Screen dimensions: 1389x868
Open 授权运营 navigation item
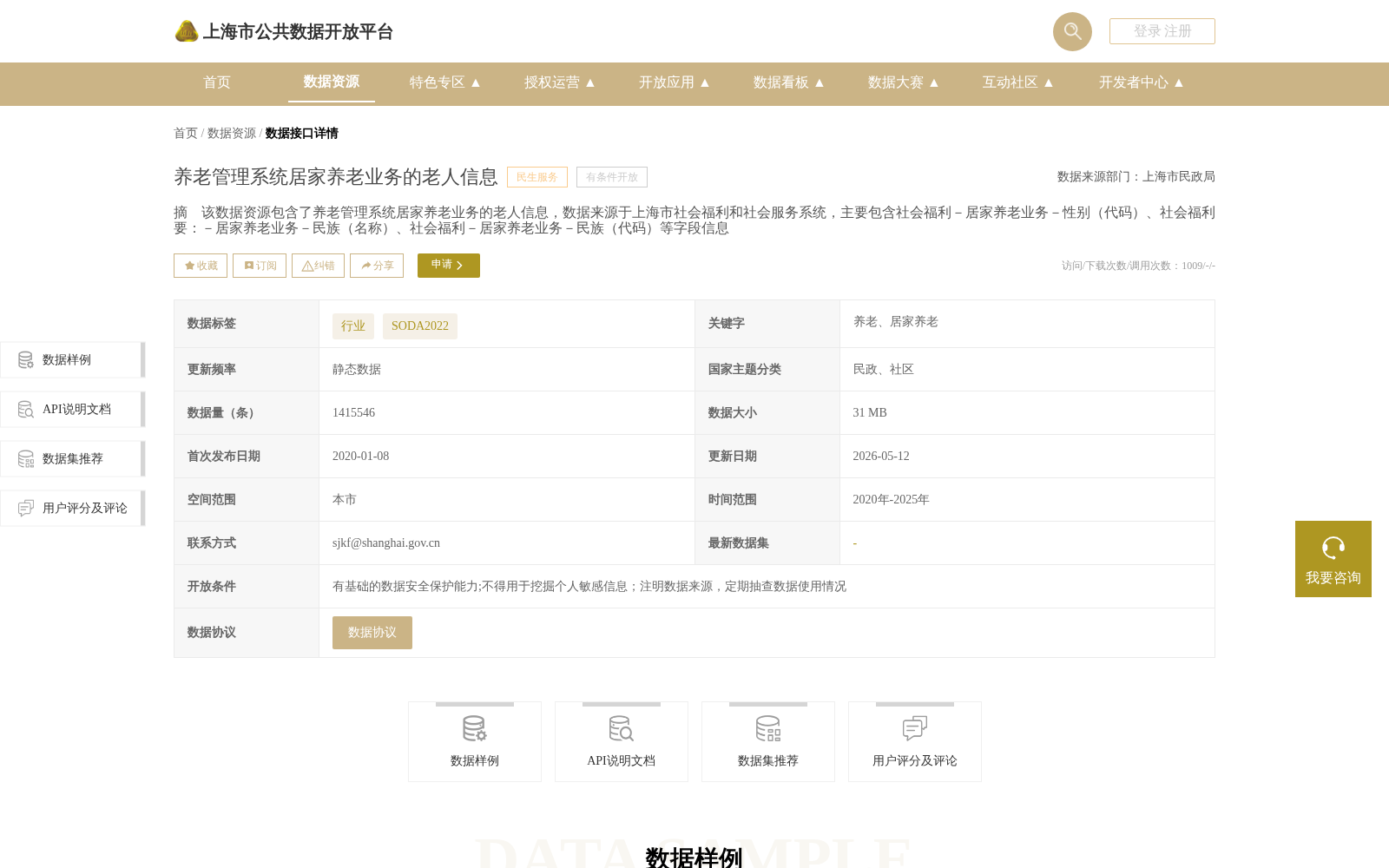coord(552,82)
